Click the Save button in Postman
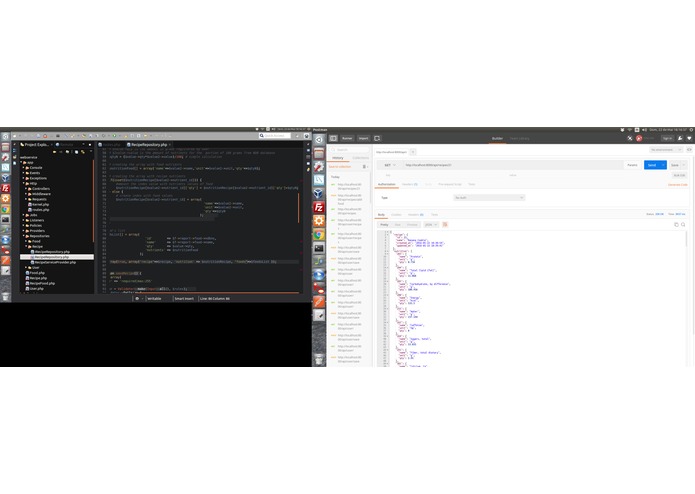This screenshot has width=695, height=494. point(675,165)
